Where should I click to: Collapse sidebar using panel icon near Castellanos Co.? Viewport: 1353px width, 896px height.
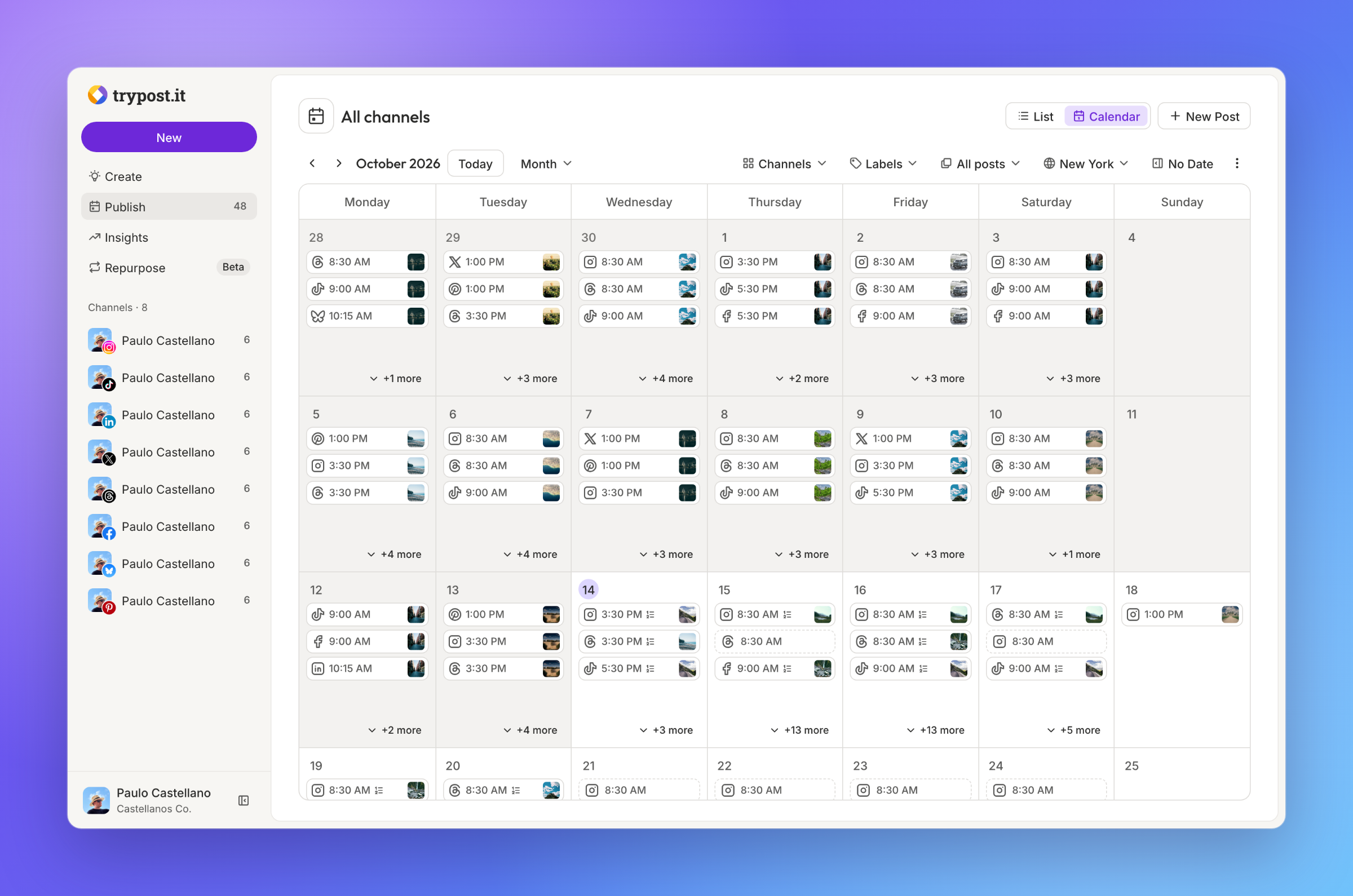(x=244, y=801)
